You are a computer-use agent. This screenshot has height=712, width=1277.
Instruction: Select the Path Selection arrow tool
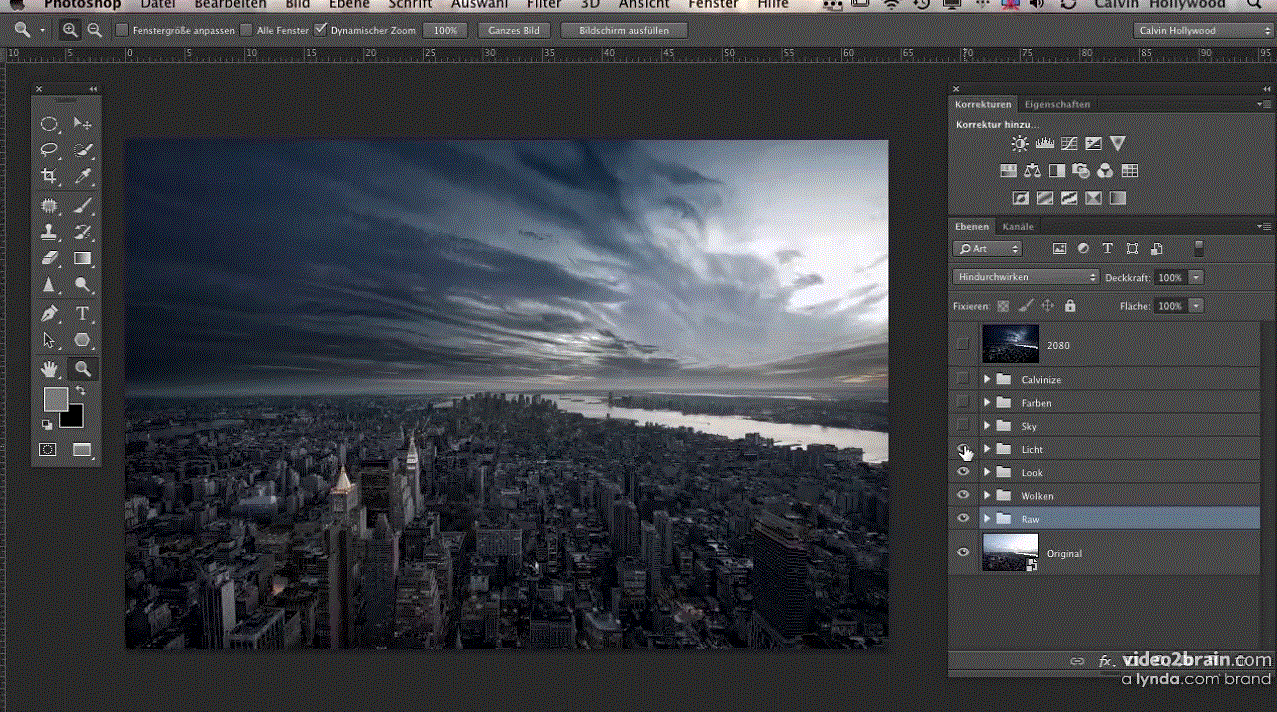tap(48, 341)
